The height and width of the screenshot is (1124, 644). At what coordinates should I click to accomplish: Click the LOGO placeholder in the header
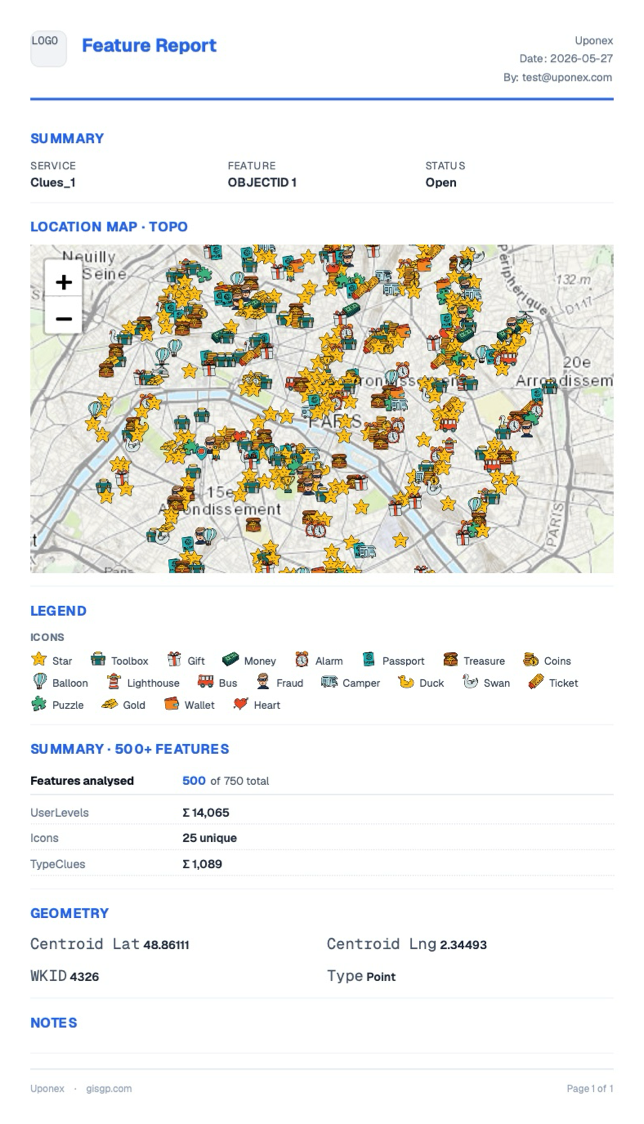click(x=48, y=48)
